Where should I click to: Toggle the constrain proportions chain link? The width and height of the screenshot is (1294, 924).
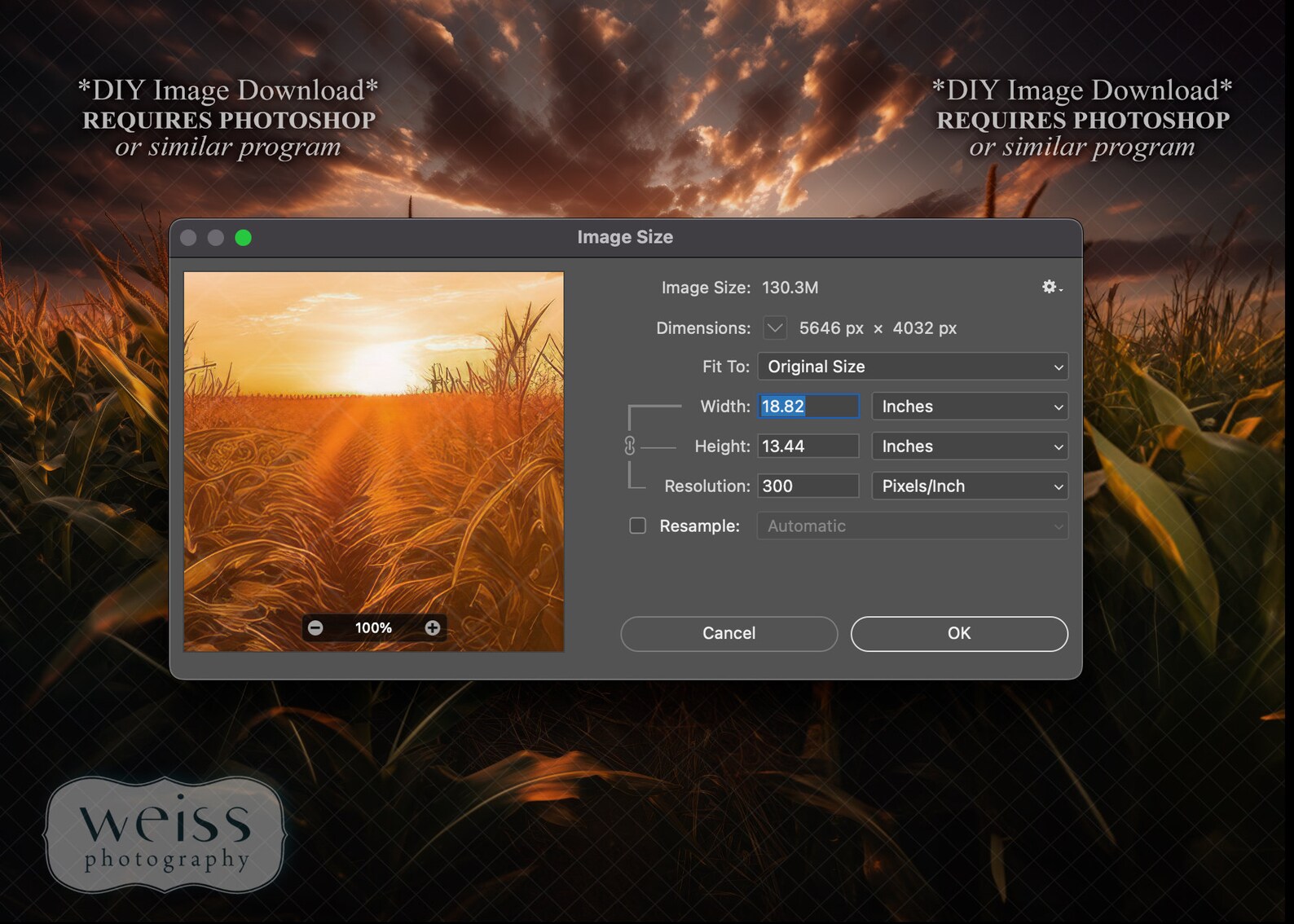tap(629, 446)
